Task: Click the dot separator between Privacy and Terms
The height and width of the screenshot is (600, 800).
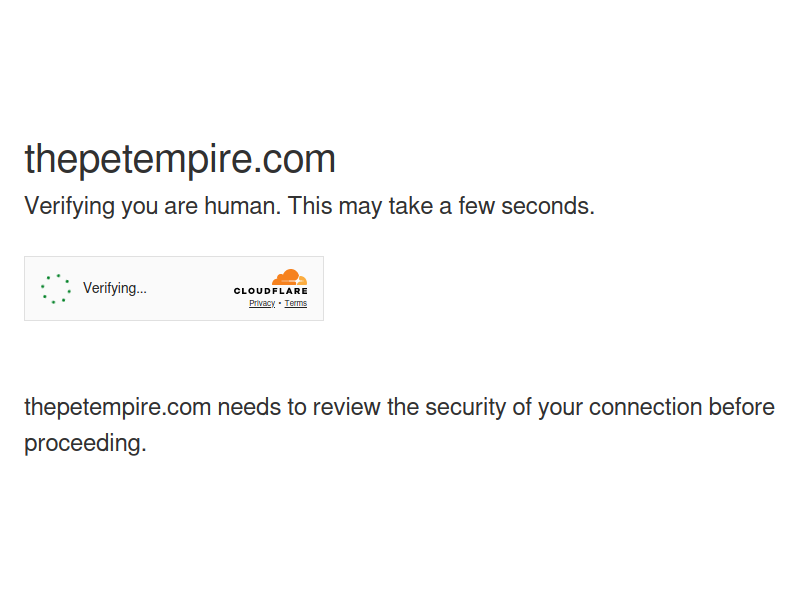Action: (x=280, y=303)
